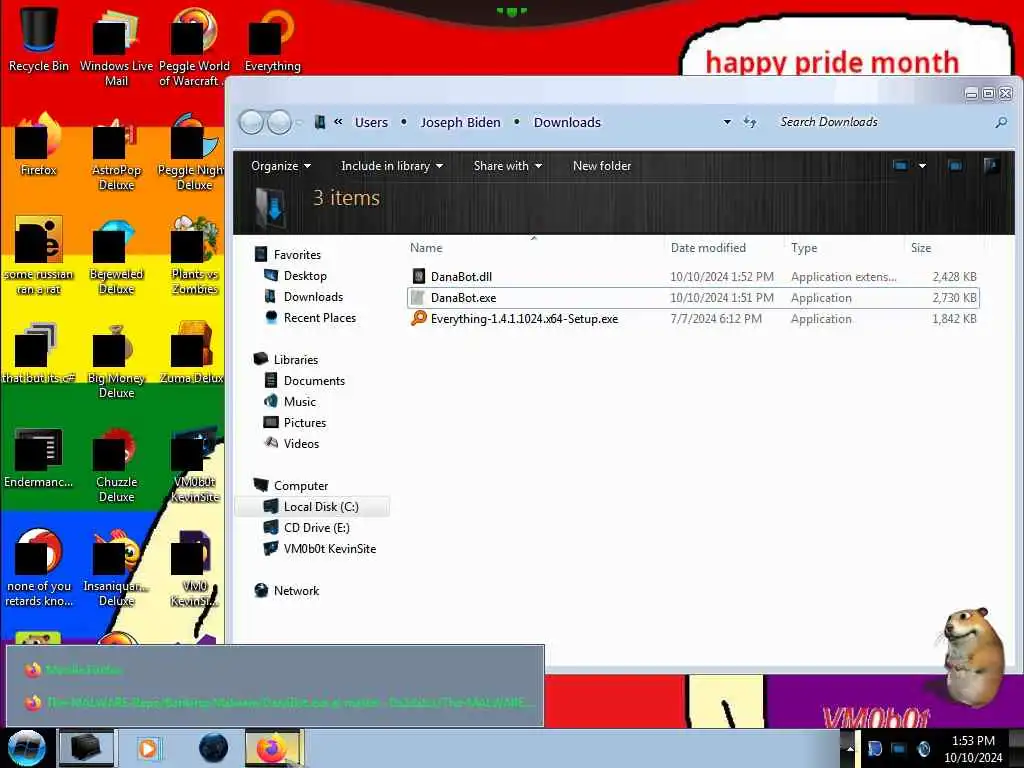Expand the Organize menu
The width and height of the screenshot is (1024, 768).
(x=281, y=166)
